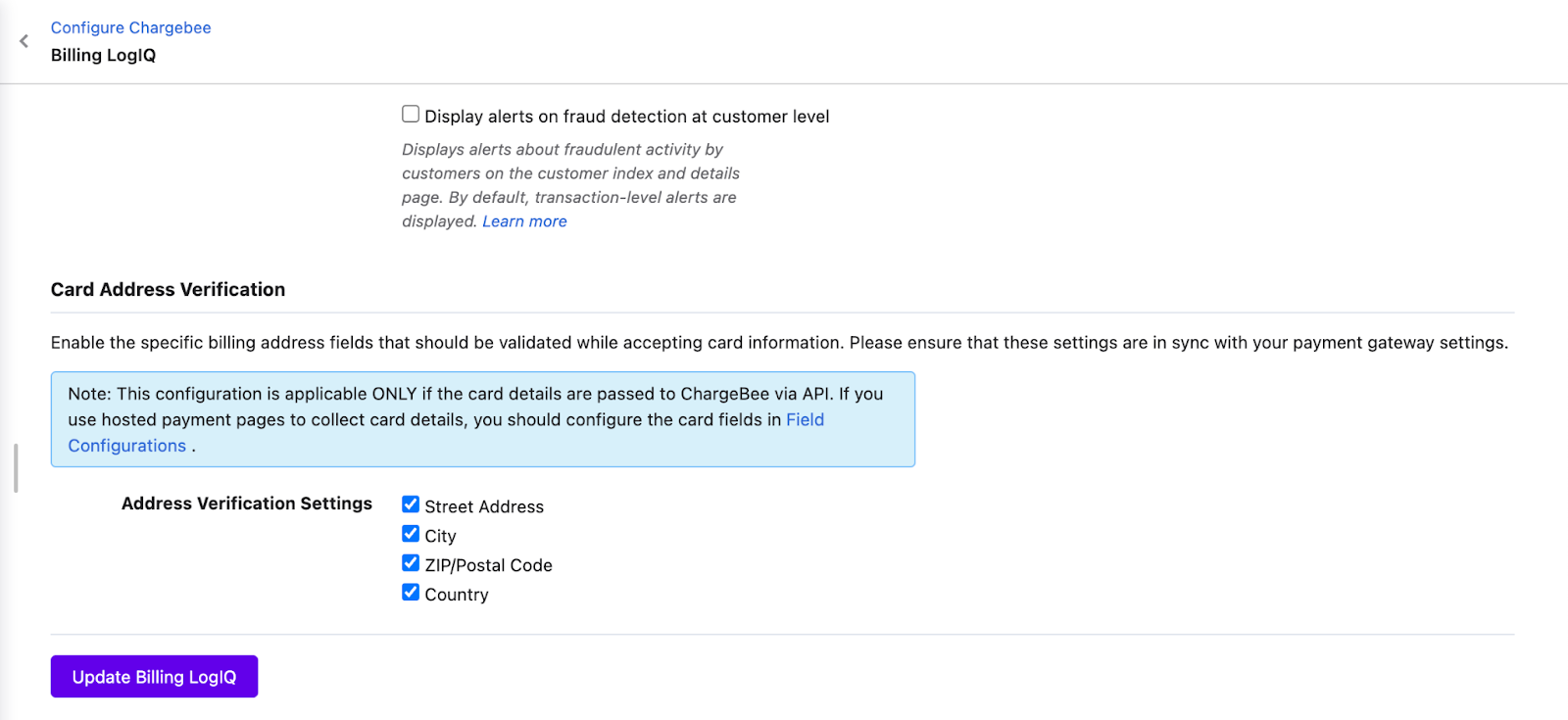
Task: Open the Learn more link
Action: [x=524, y=221]
